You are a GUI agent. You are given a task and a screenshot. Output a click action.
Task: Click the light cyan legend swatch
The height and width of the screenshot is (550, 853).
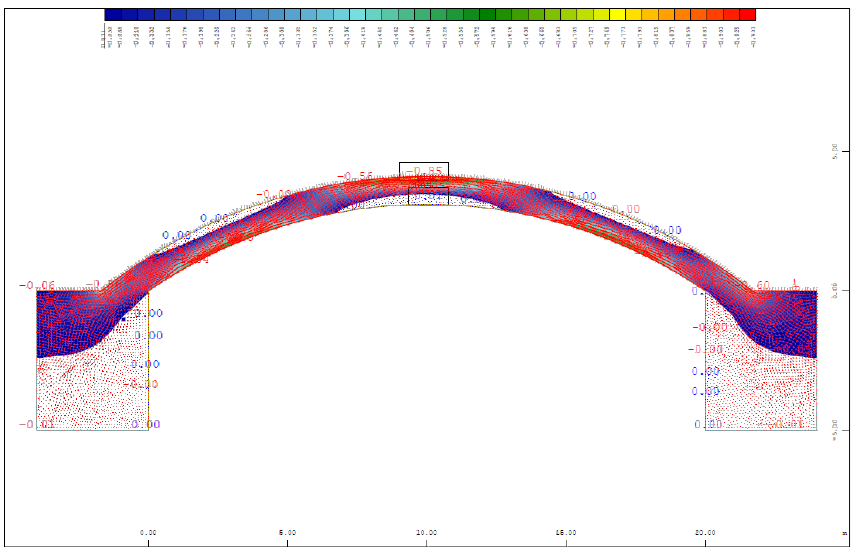357,15
